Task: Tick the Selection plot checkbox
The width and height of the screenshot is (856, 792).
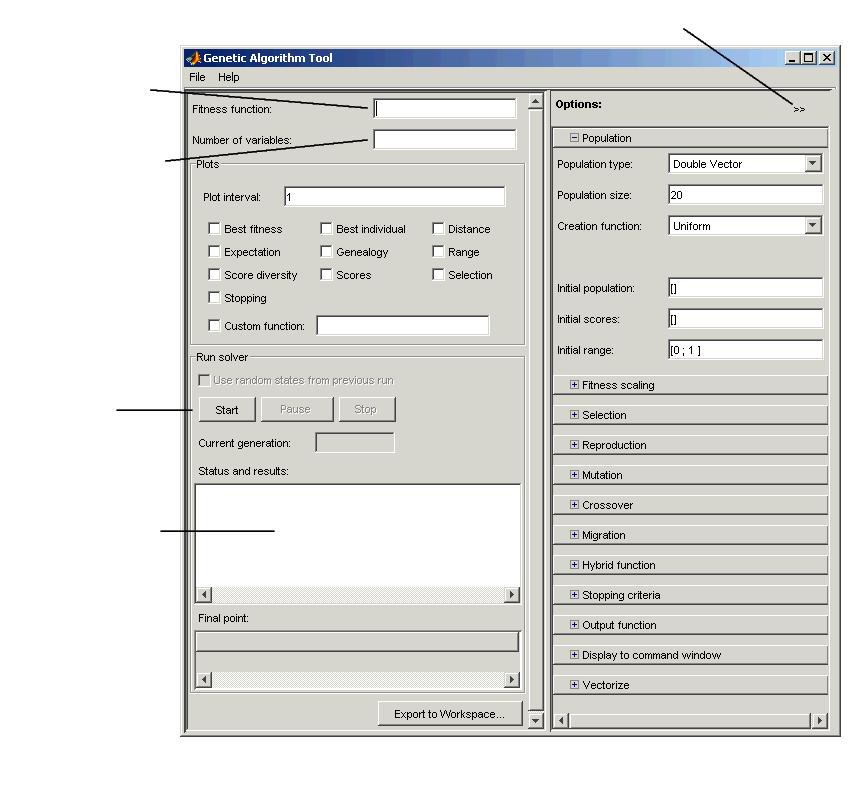Action: tap(438, 274)
